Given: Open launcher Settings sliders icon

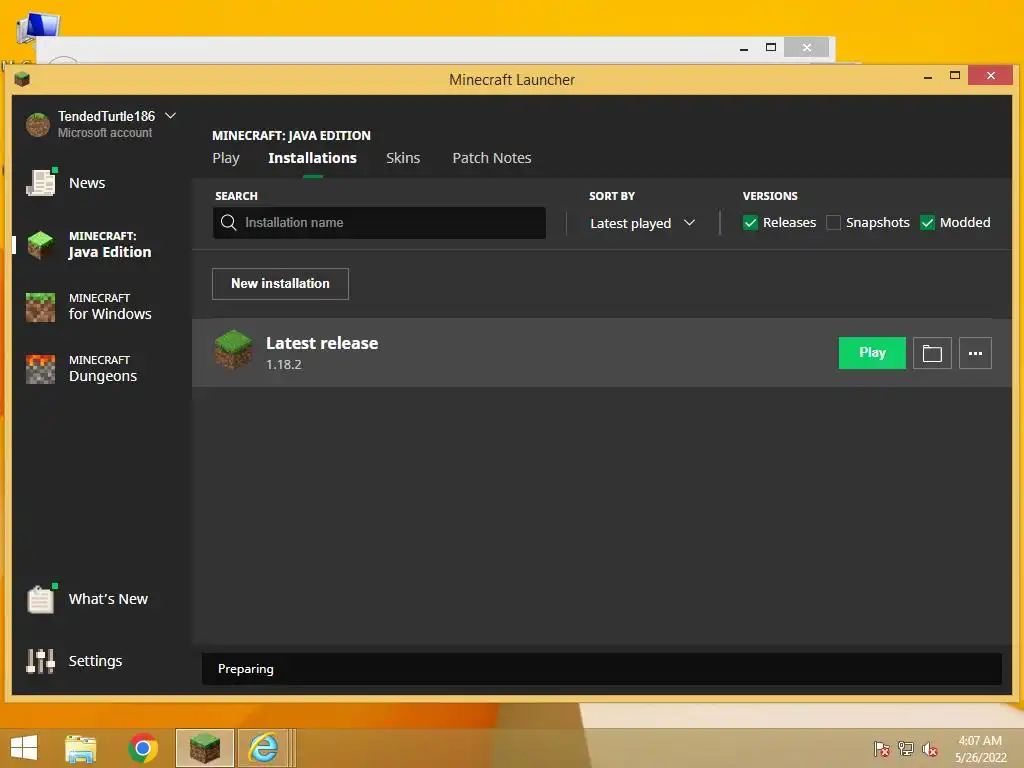Looking at the screenshot, I should pos(40,661).
